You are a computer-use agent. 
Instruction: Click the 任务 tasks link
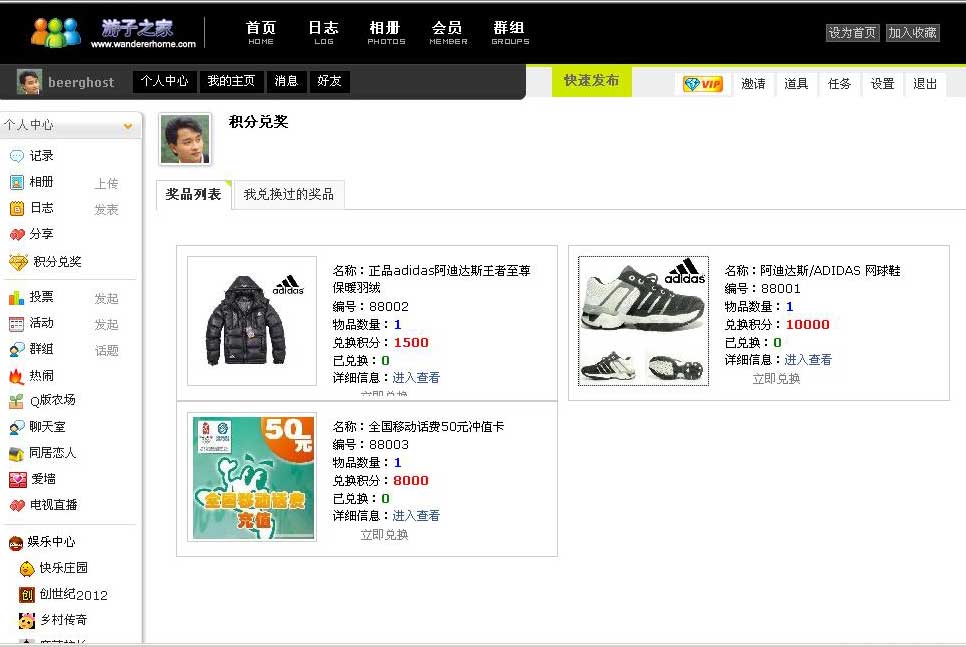tap(839, 84)
